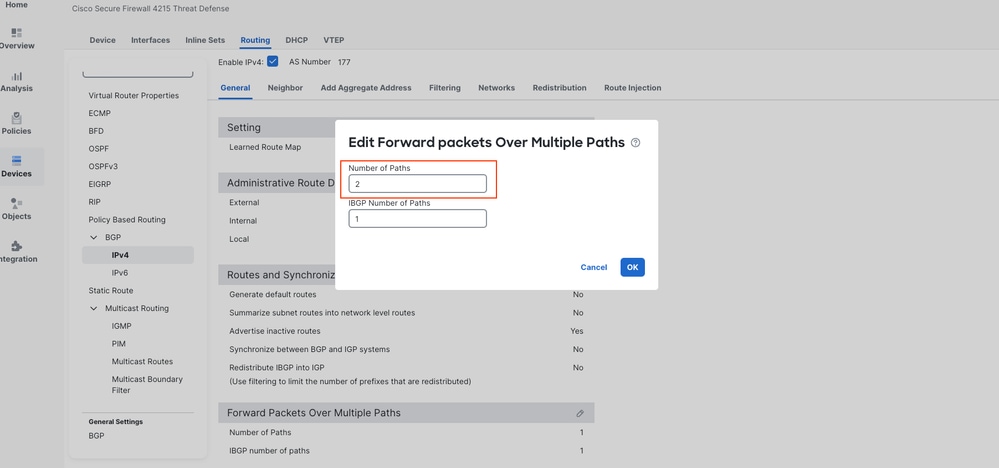999x468 pixels.
Task: Switch to the DHCP tab
Action: click(x=296, y=40)
